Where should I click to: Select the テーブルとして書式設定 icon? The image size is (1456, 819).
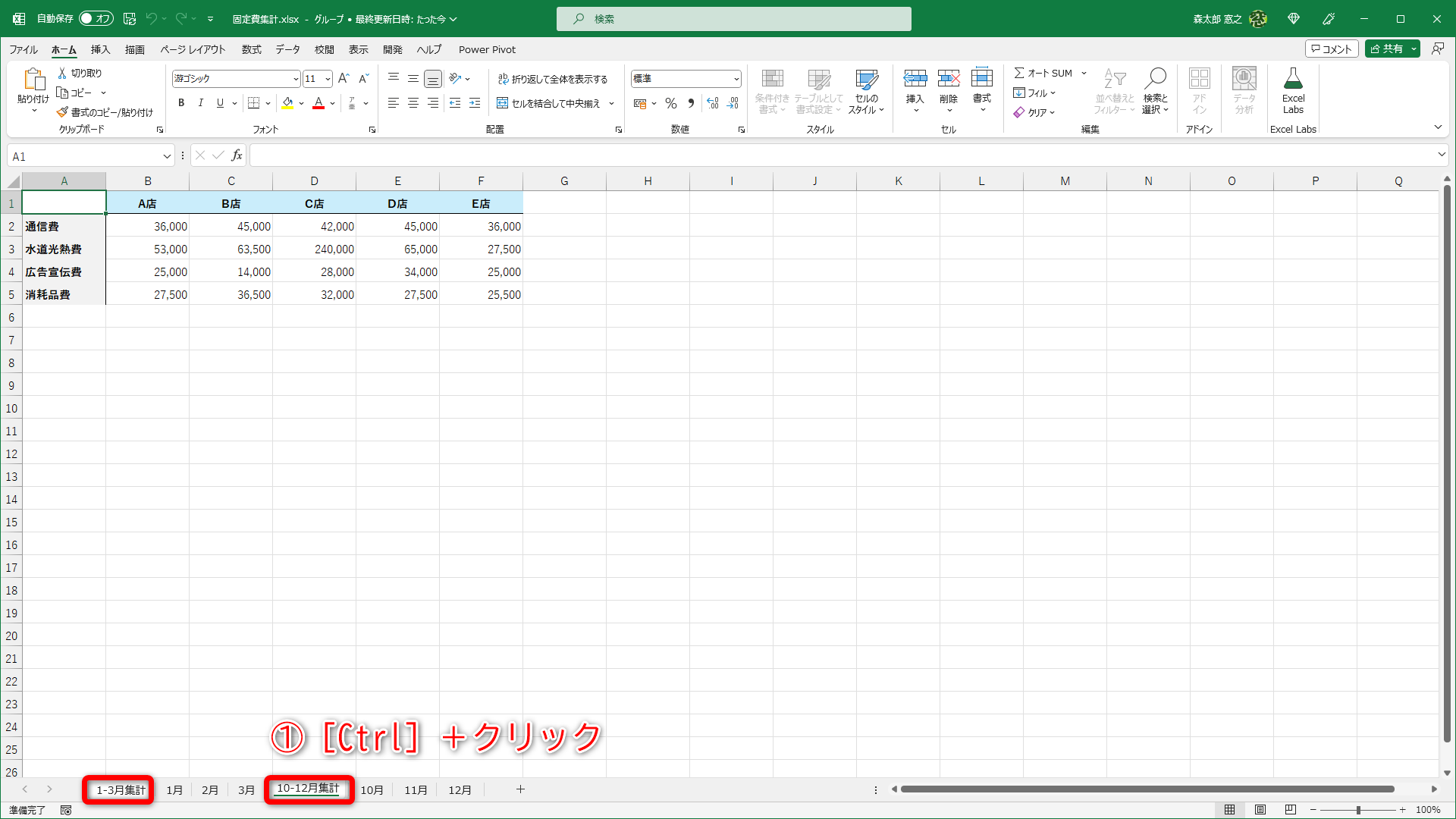(x=819, y=91)
